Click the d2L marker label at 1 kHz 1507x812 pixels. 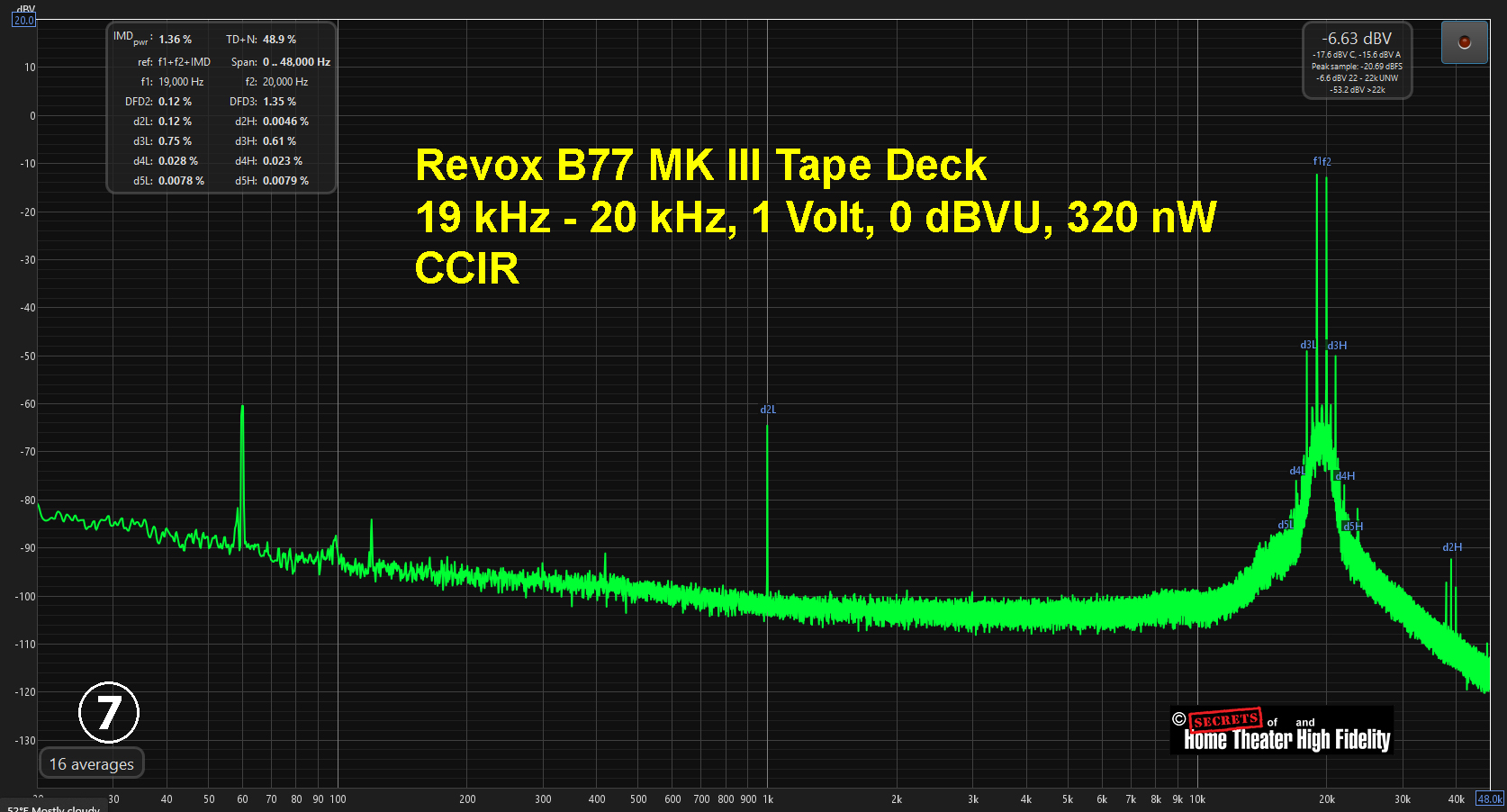pyautogui.click(x=768, y=410)
